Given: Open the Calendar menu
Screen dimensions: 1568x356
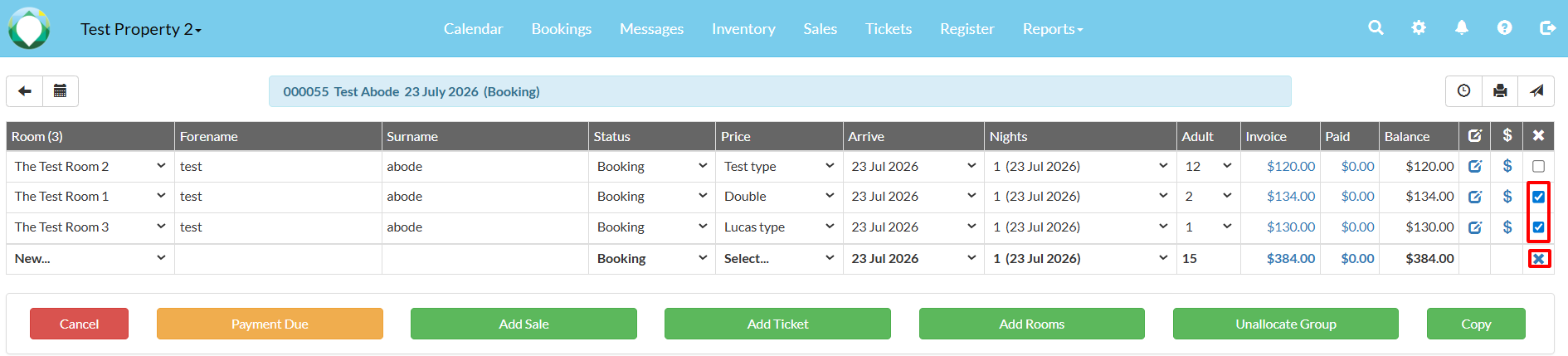Looking at the screenshot, I should coord(473,29).
